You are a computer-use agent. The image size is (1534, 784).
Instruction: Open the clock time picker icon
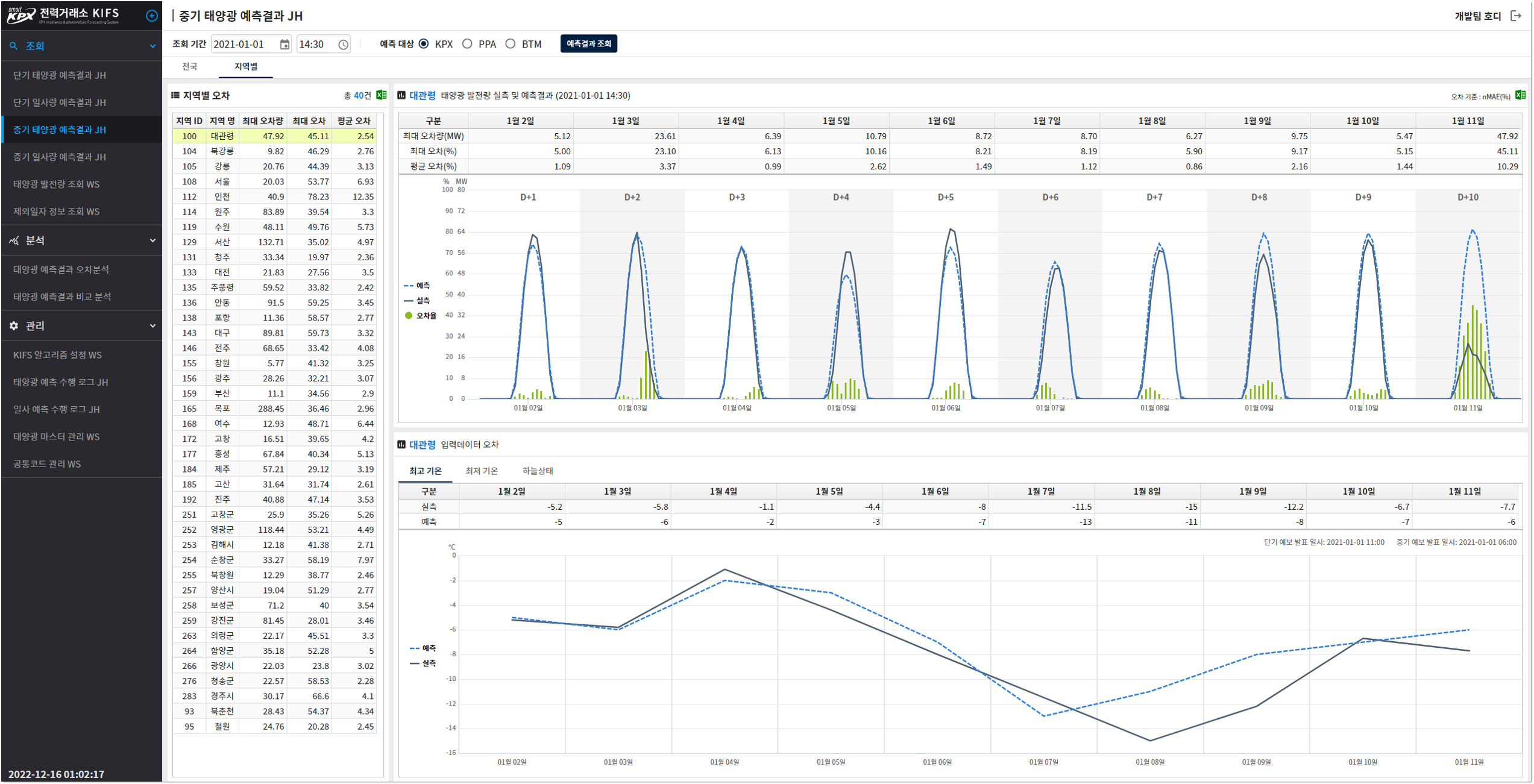point(343,45)
